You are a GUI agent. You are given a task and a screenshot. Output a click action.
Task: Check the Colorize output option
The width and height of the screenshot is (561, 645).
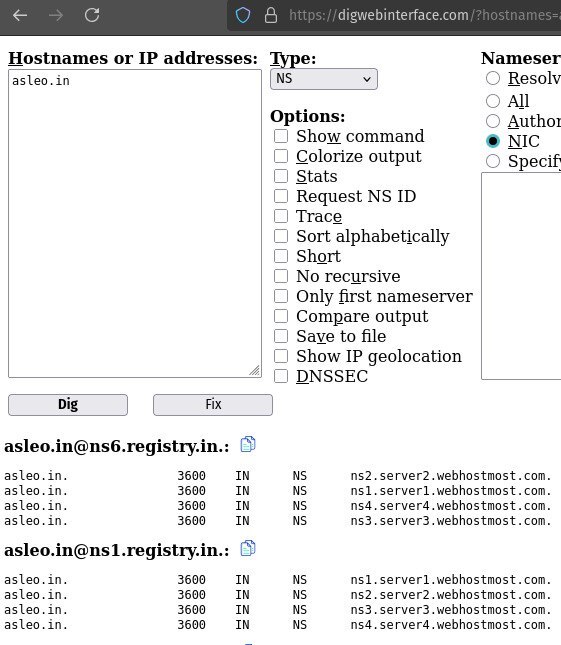click(281, 156)
